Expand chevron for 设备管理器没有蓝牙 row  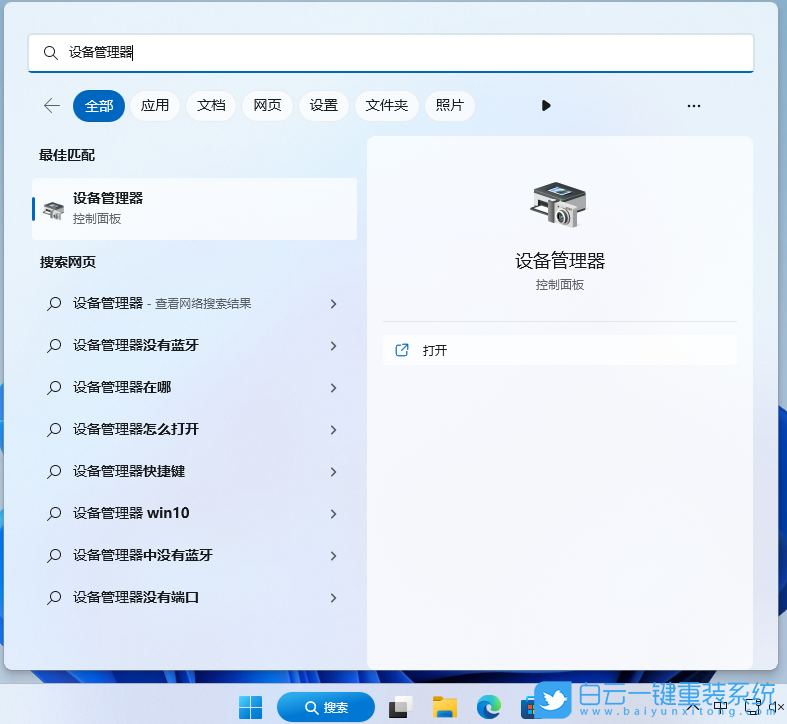coord(333,345)
